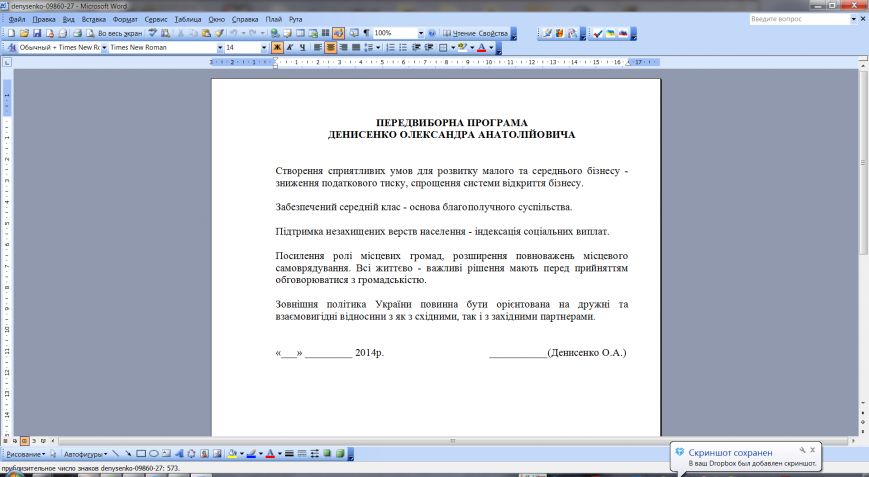Open the style dropdown 'Обычный + Times New Ro'
Viewport: 869px width, 477px height.
point(104,48)
